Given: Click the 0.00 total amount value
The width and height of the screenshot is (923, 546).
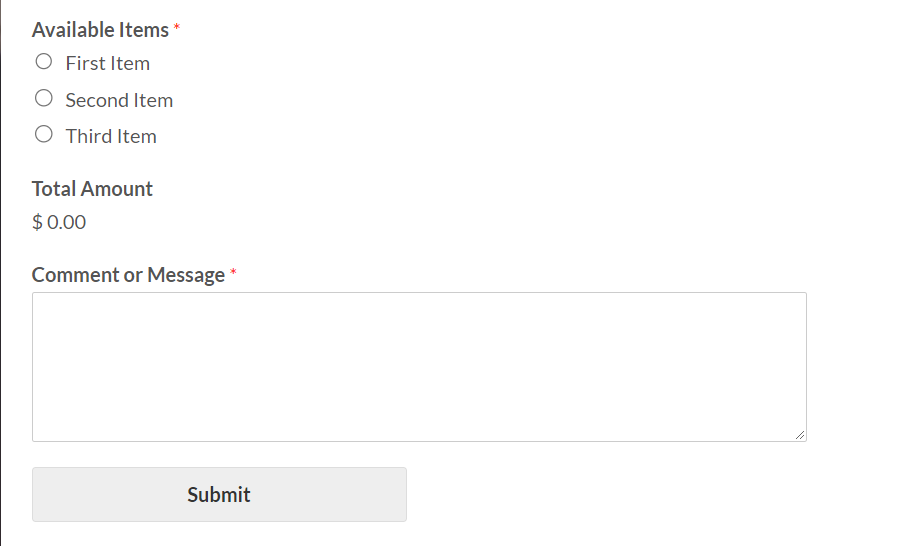Looking at the screenshot, I should pyautogui.click(x=67, y=222).
